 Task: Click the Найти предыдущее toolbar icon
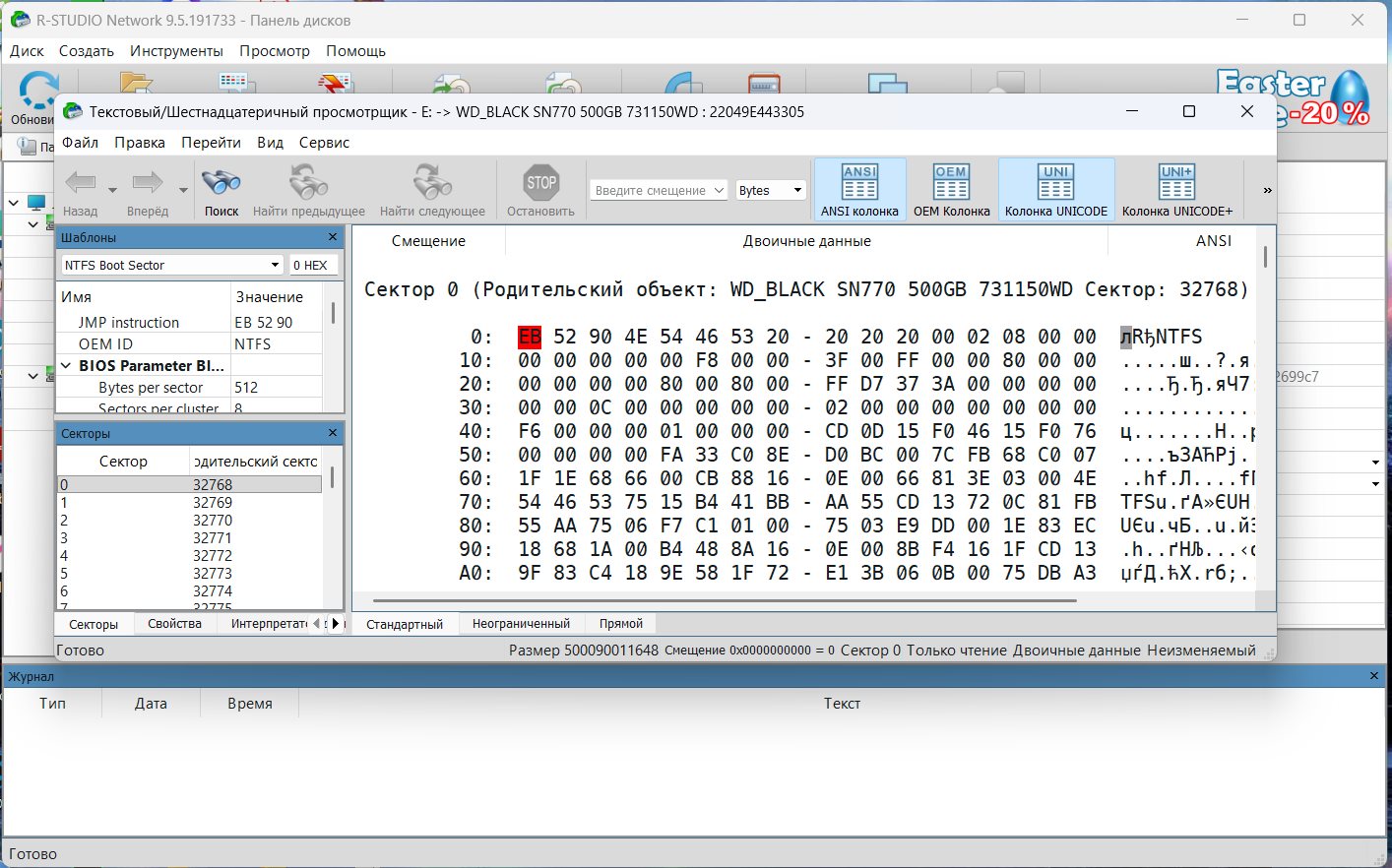[308, 183]
